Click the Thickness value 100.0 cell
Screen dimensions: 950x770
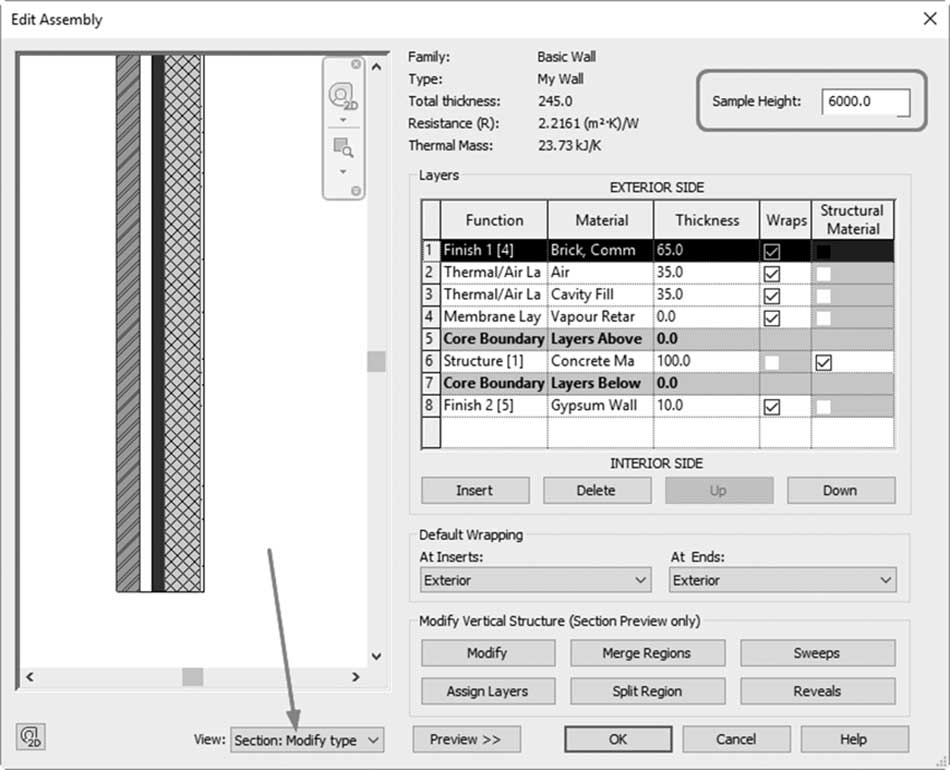pyautogui.click(x=706, y=361)
